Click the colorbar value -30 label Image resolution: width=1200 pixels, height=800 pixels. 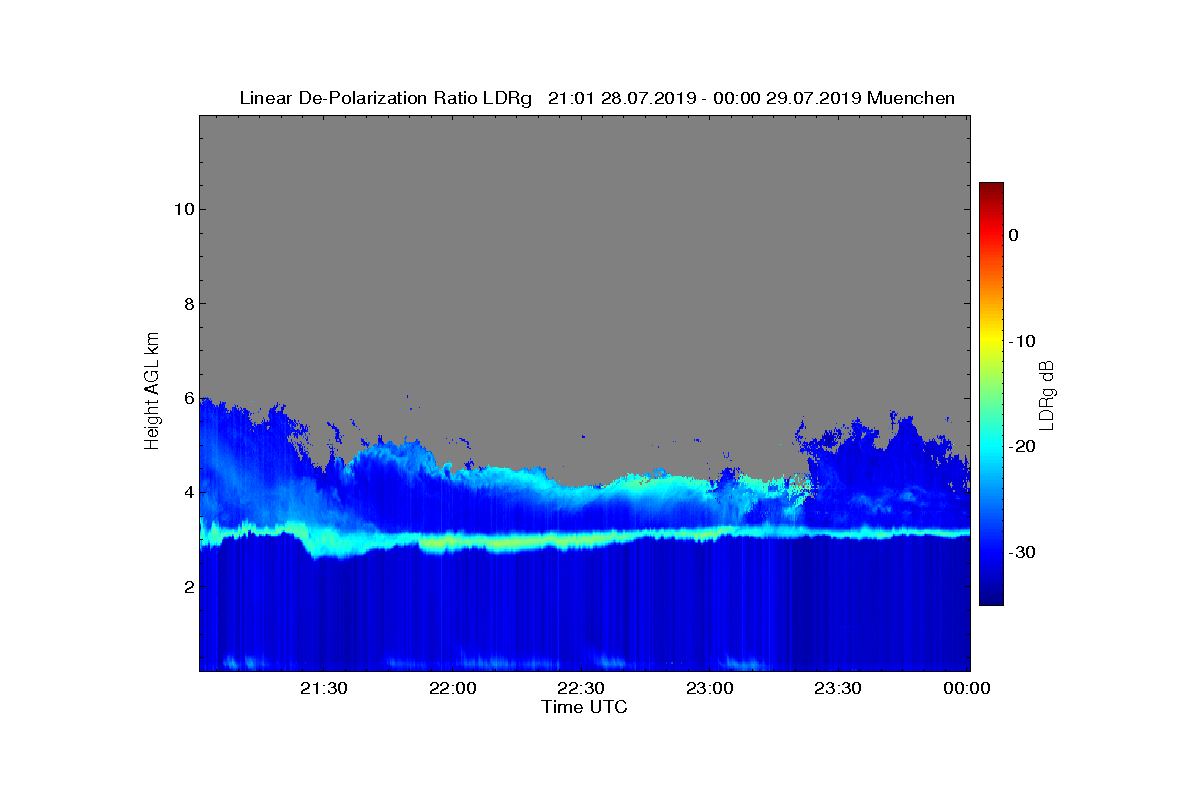pyautogui.click(x=1021, y=553)
